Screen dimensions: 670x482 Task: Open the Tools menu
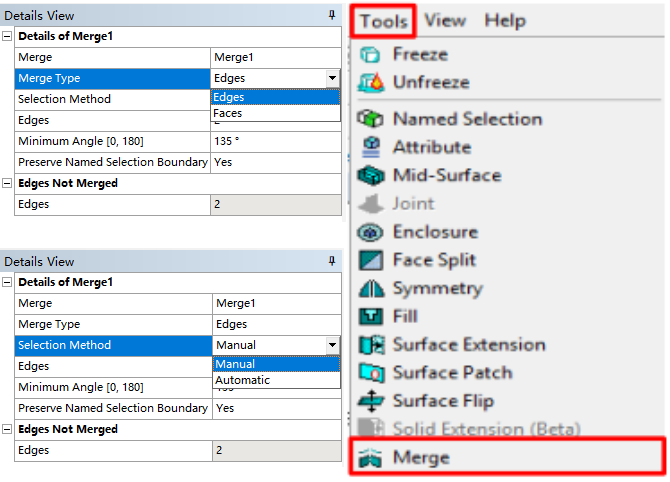(383, 21)
